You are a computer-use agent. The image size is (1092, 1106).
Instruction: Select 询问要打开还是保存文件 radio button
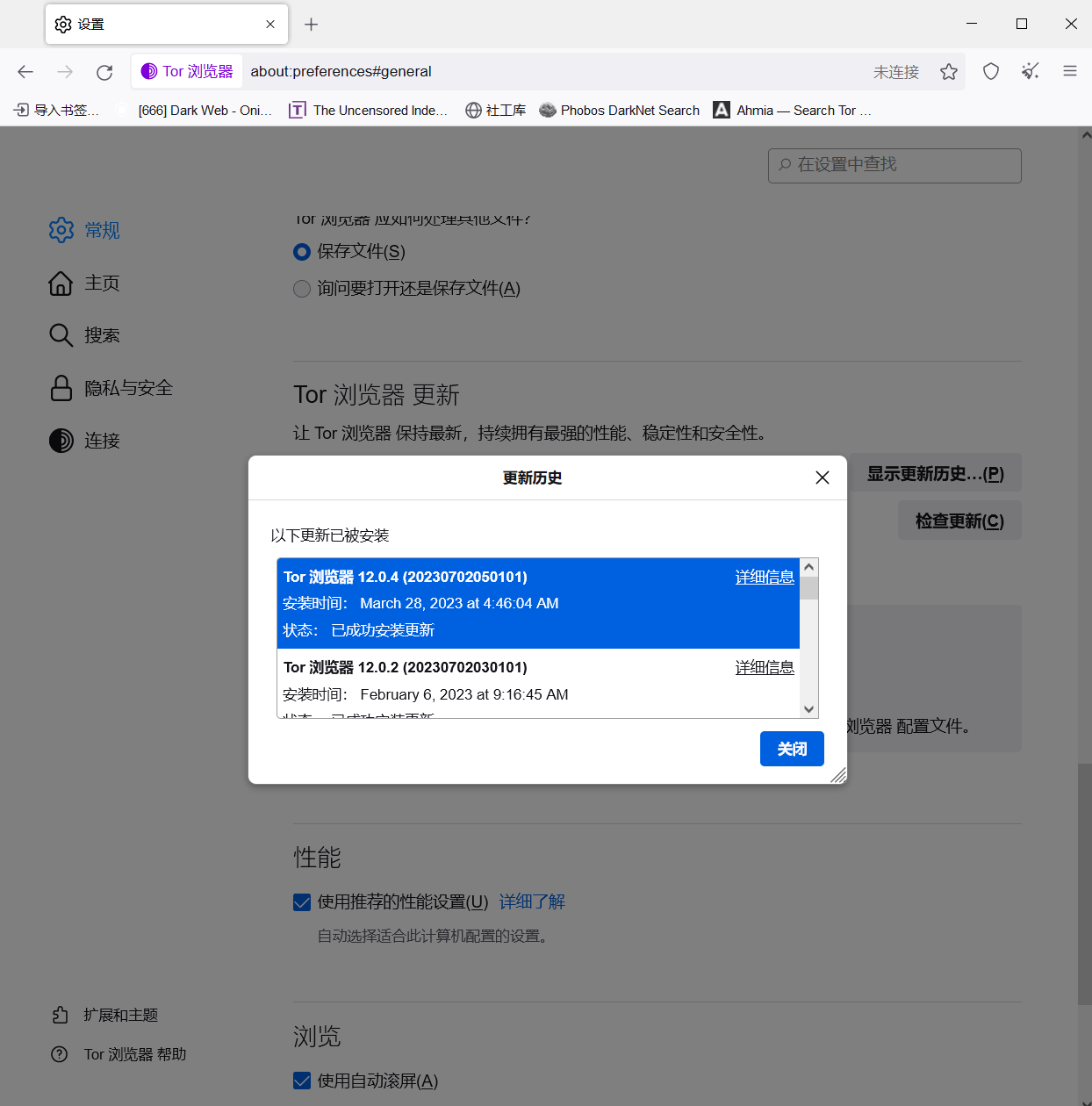pos(302,289)
